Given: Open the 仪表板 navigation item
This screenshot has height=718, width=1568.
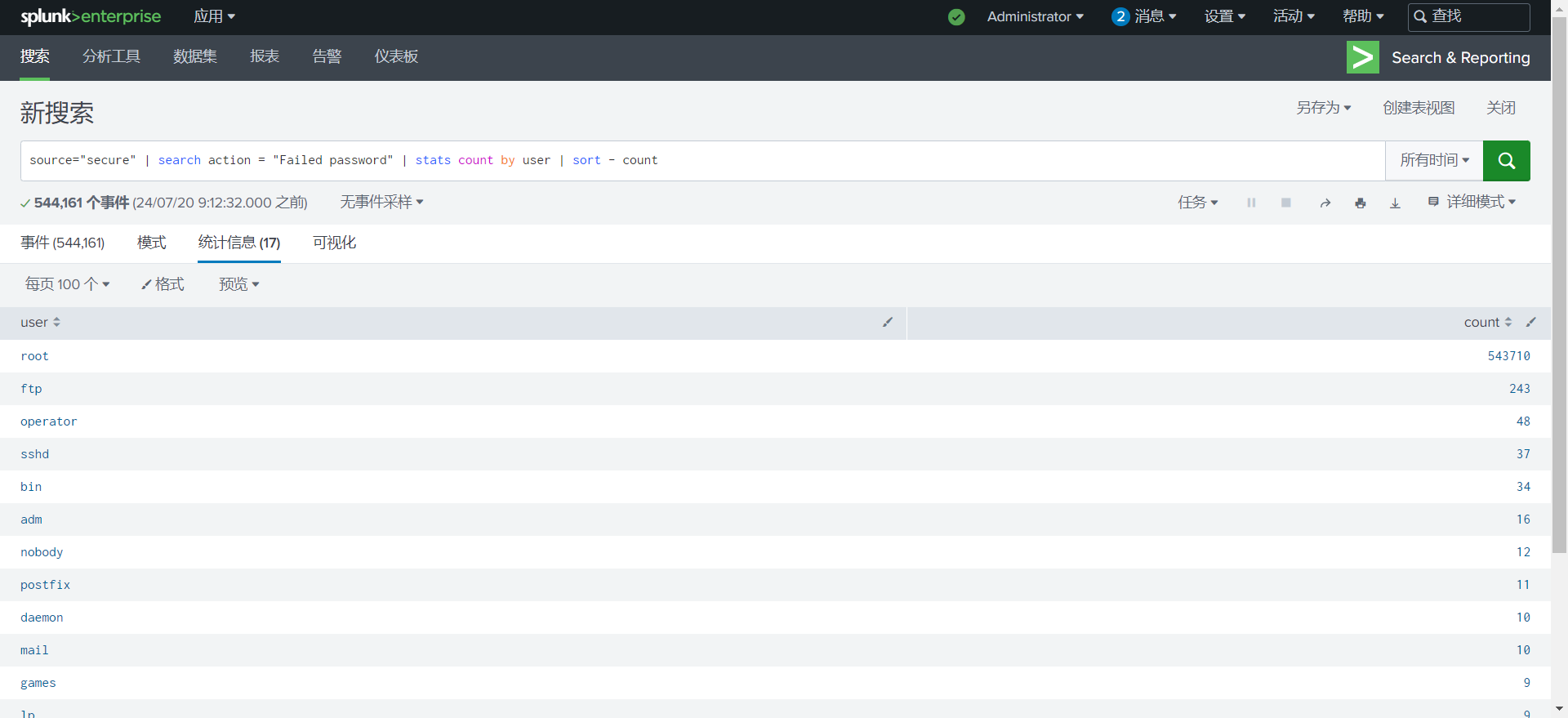Looking at the screenshot, I should 396,56.
